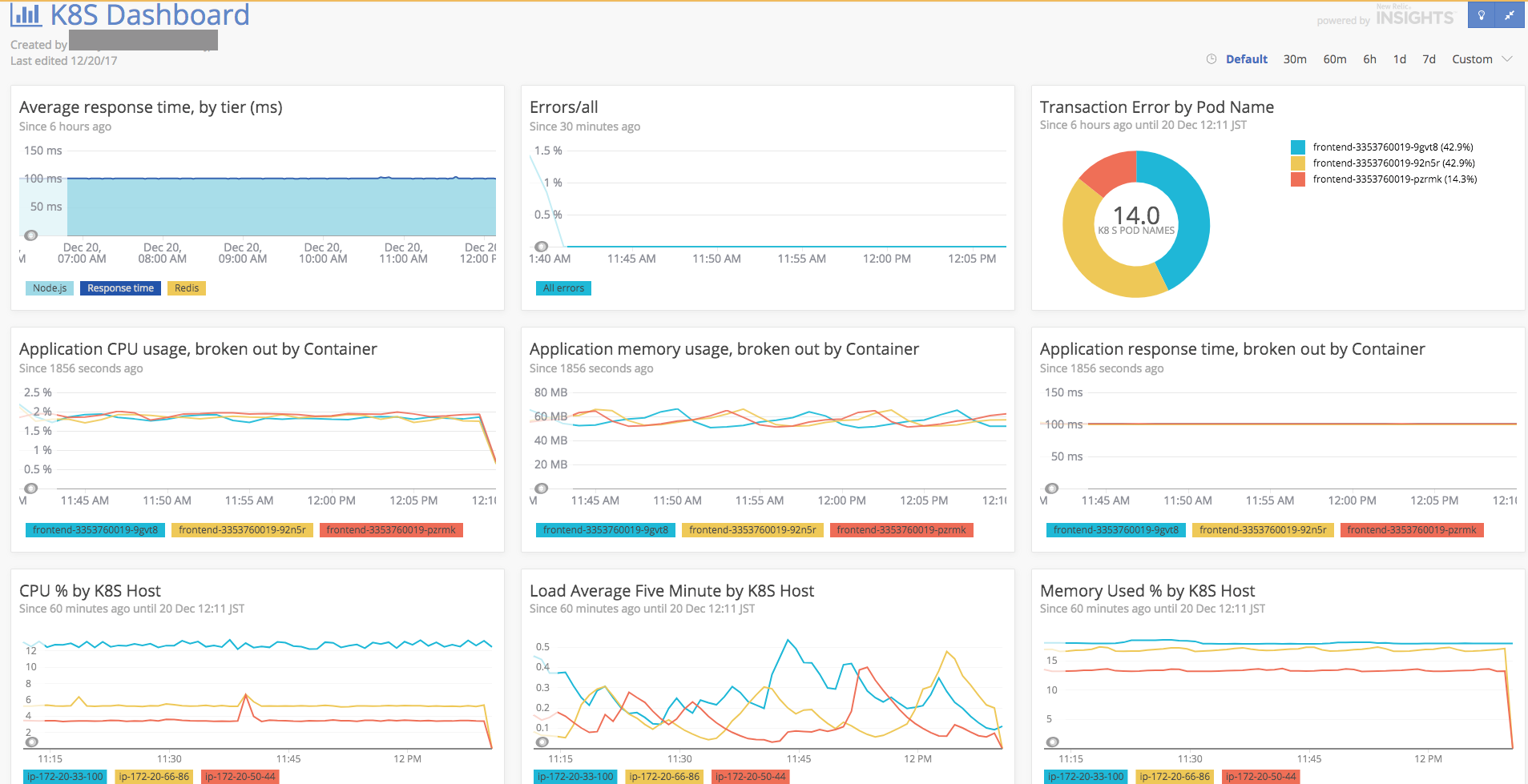Select the 30m time range
This screenshot has width=1528, height=784.
click(1295, 59)
